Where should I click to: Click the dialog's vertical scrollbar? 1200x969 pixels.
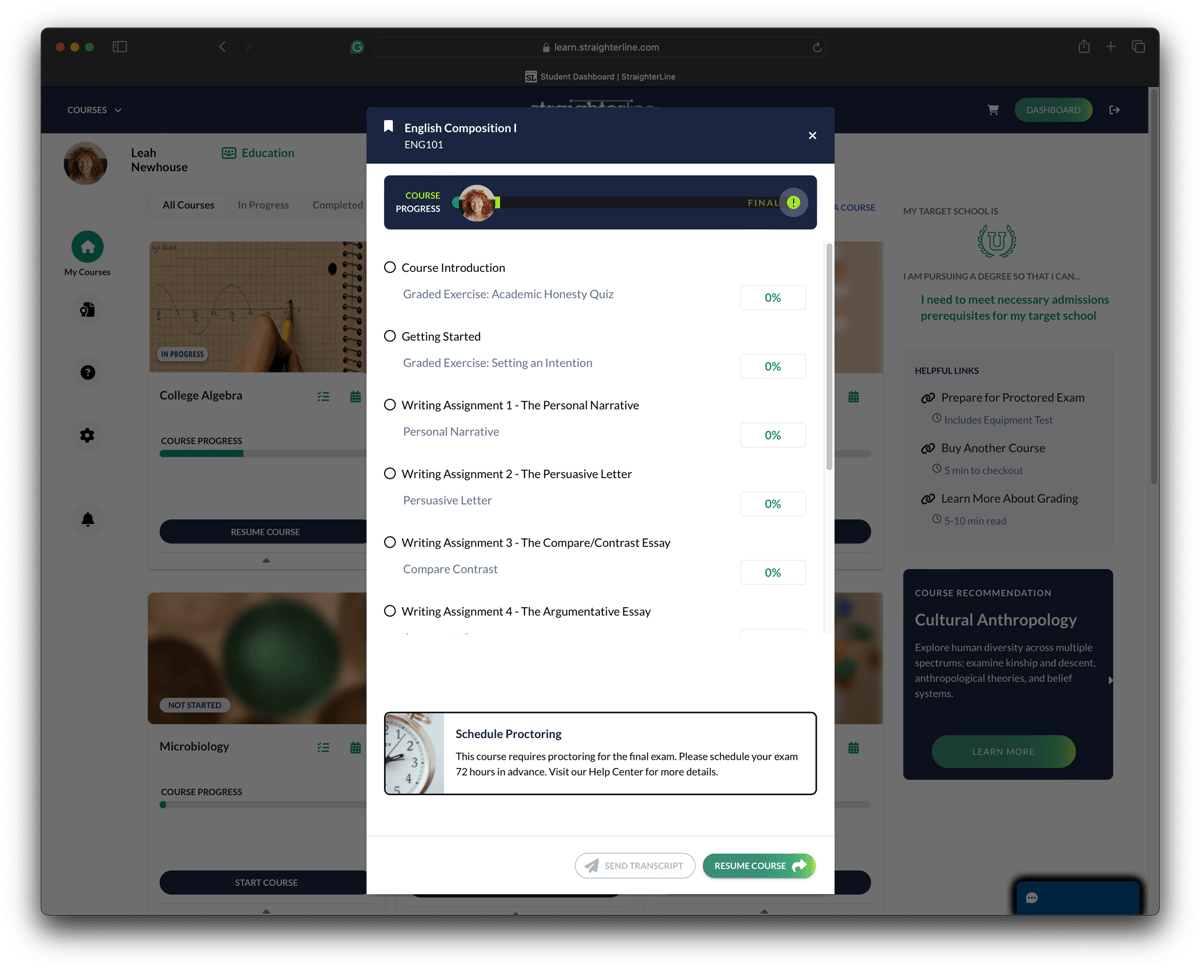pos(829,356)
